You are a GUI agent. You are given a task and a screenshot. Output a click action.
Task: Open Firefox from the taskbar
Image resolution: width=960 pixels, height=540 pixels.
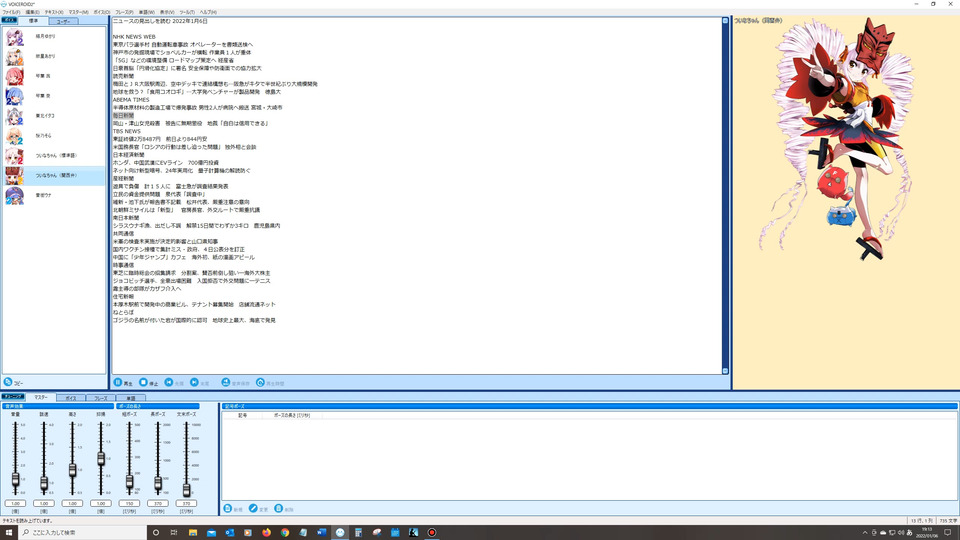pos(266,533)
